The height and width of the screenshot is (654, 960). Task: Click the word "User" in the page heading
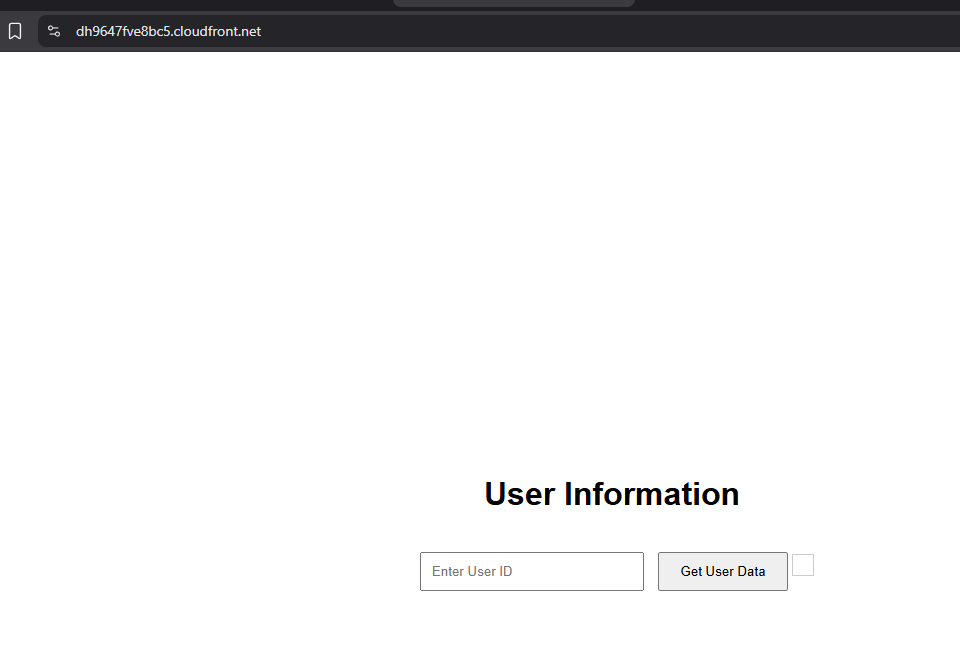click(519, 494)
